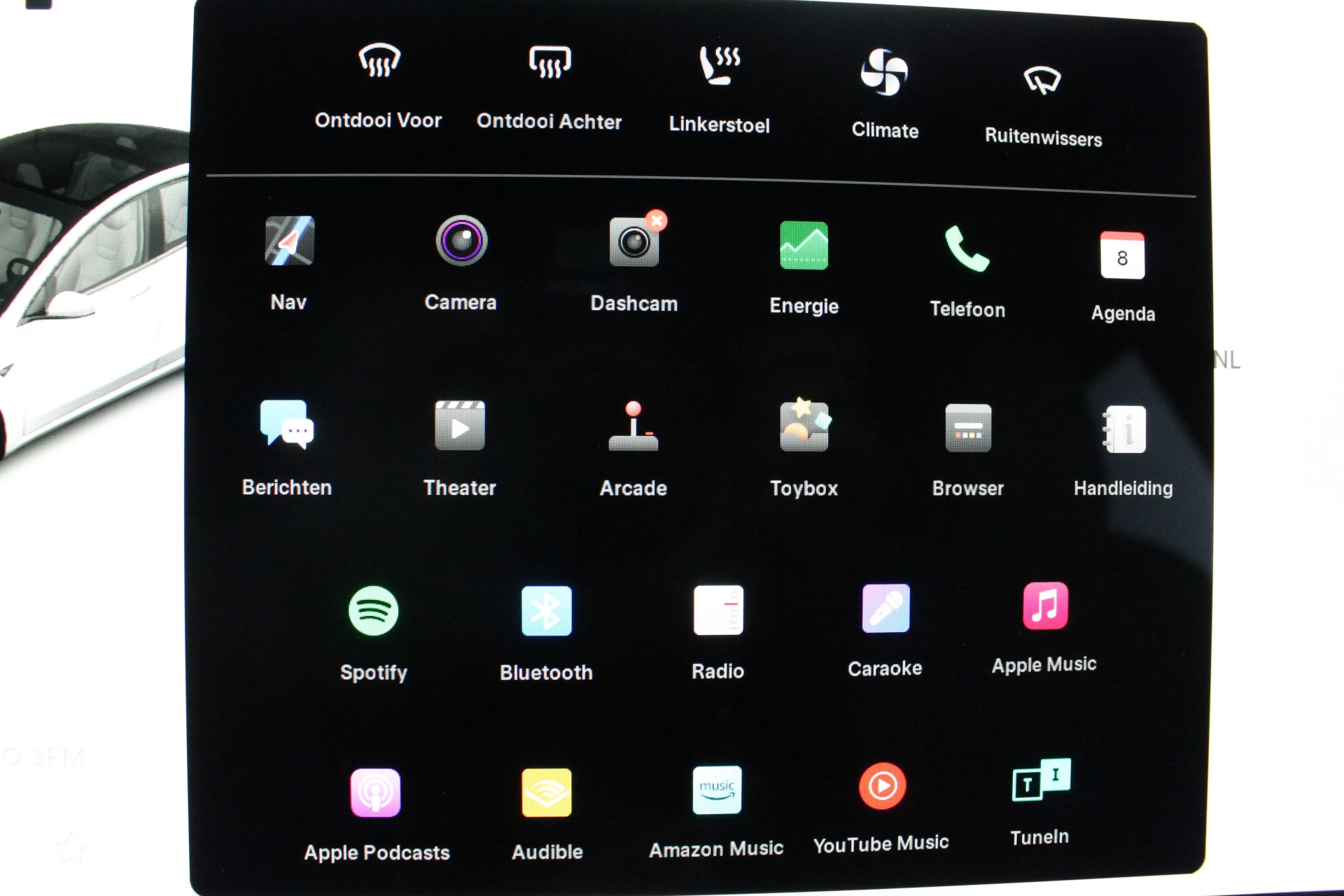
Task: Launch the Camera app
Action: (461, 241)
